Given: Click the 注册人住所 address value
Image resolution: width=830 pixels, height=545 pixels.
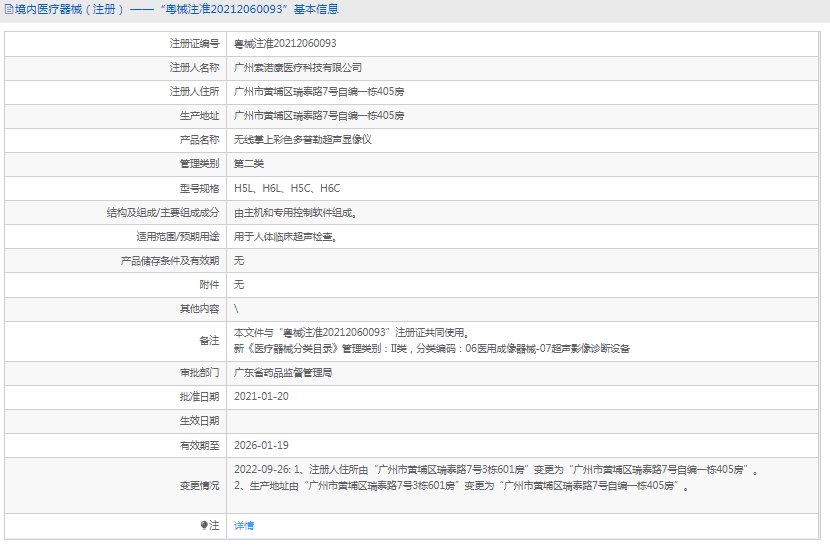Looking at the screenshot, I should point(319,92).
